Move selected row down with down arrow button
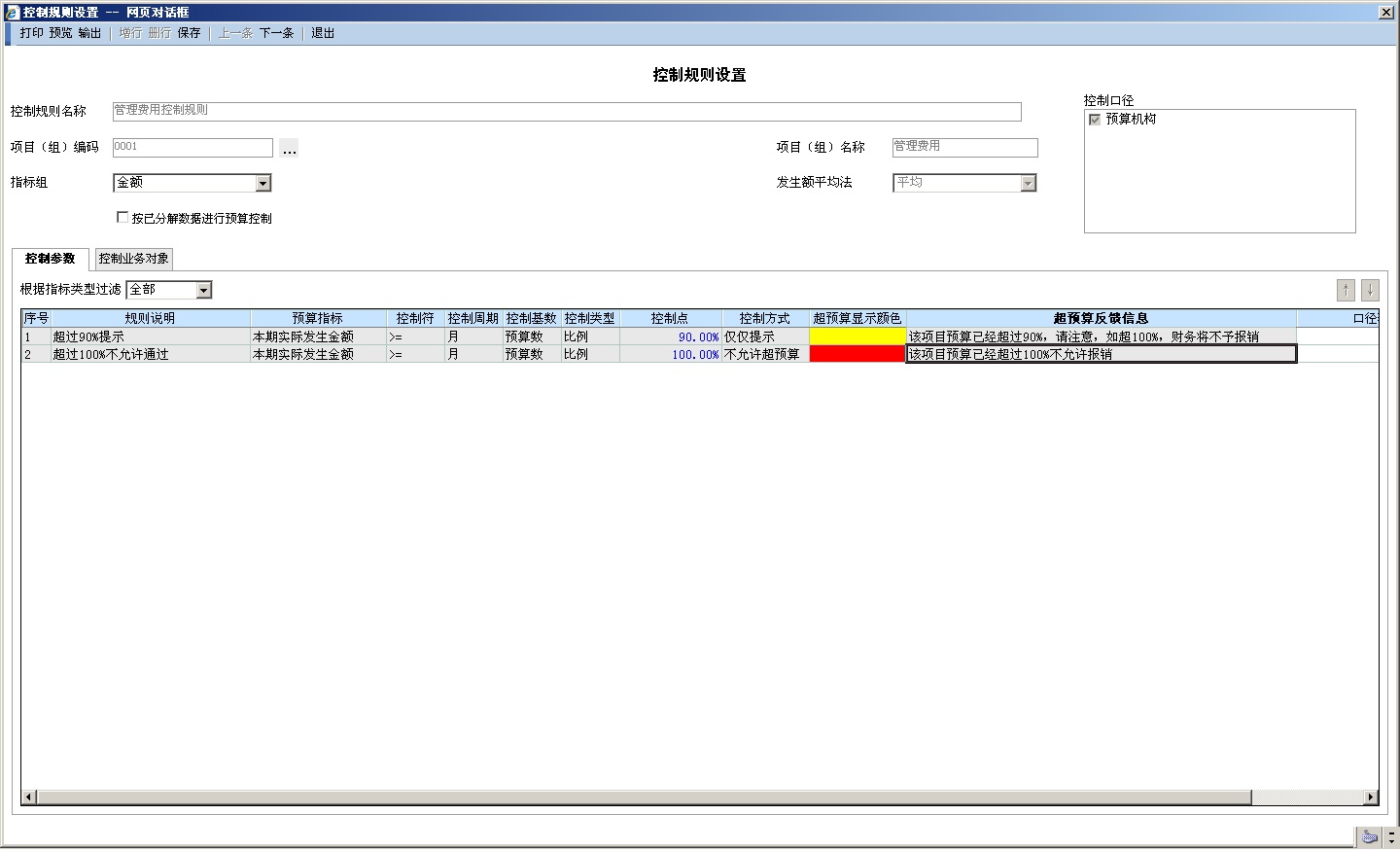 click(x=1370, y=290)
